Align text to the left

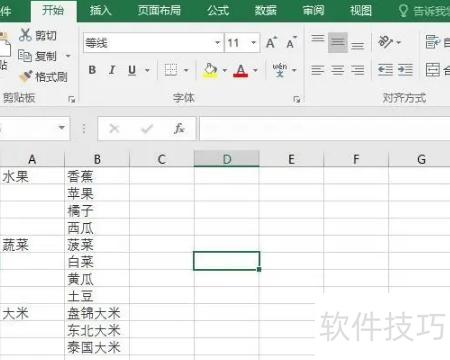(318, 70)
